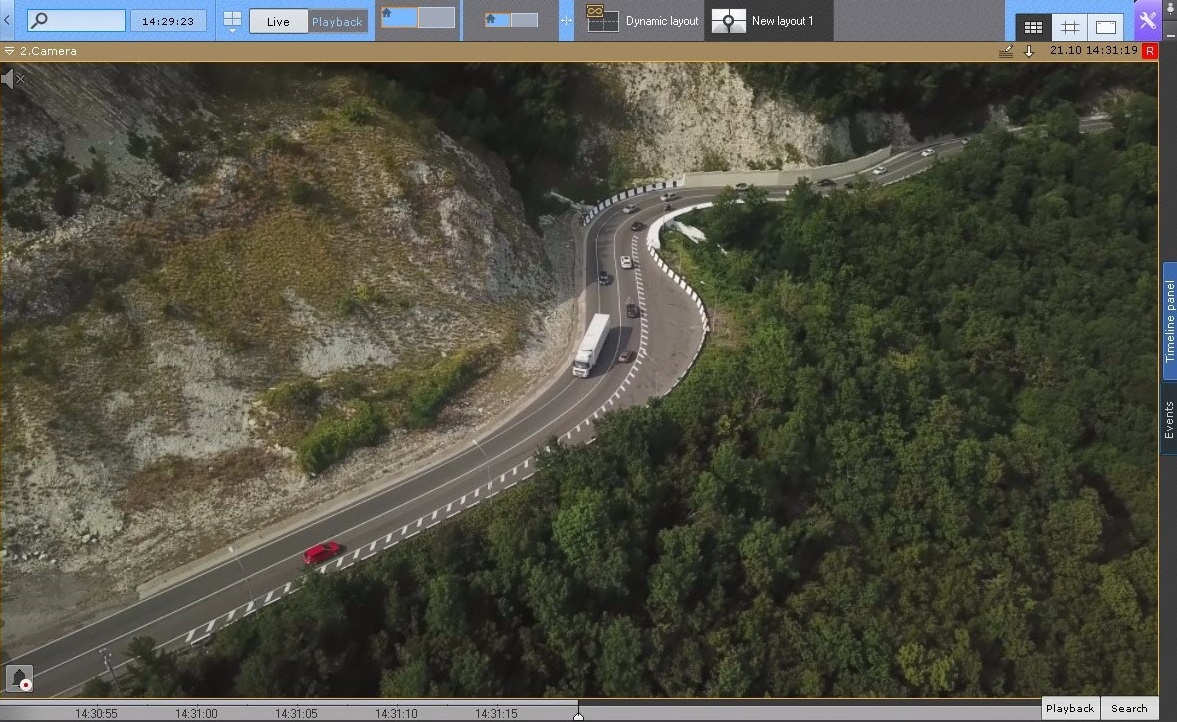Open the layout grid dropdown
The height and width of the screenshot is (722, 1177).
[x=232, y=21]
